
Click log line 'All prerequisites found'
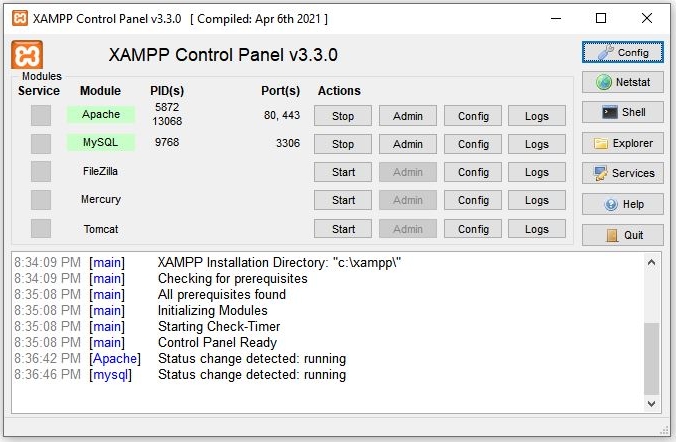[x=222, y=295]
